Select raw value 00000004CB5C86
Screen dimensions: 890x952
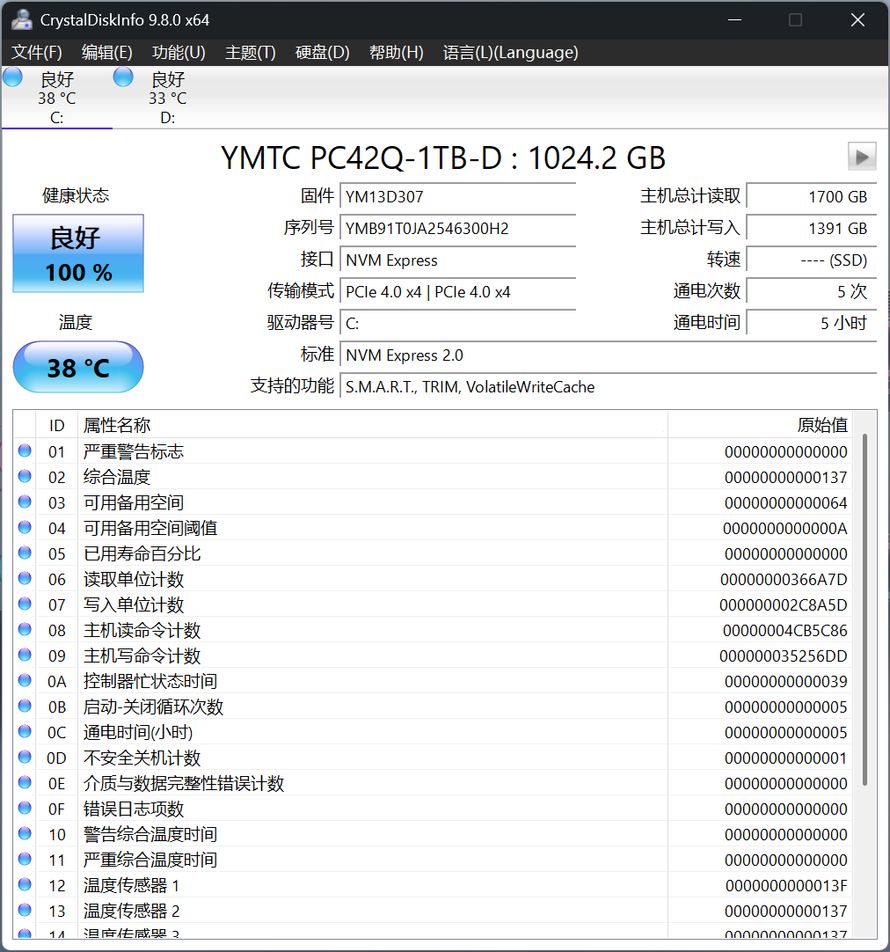pyautogui.click(x=785, y=630)
